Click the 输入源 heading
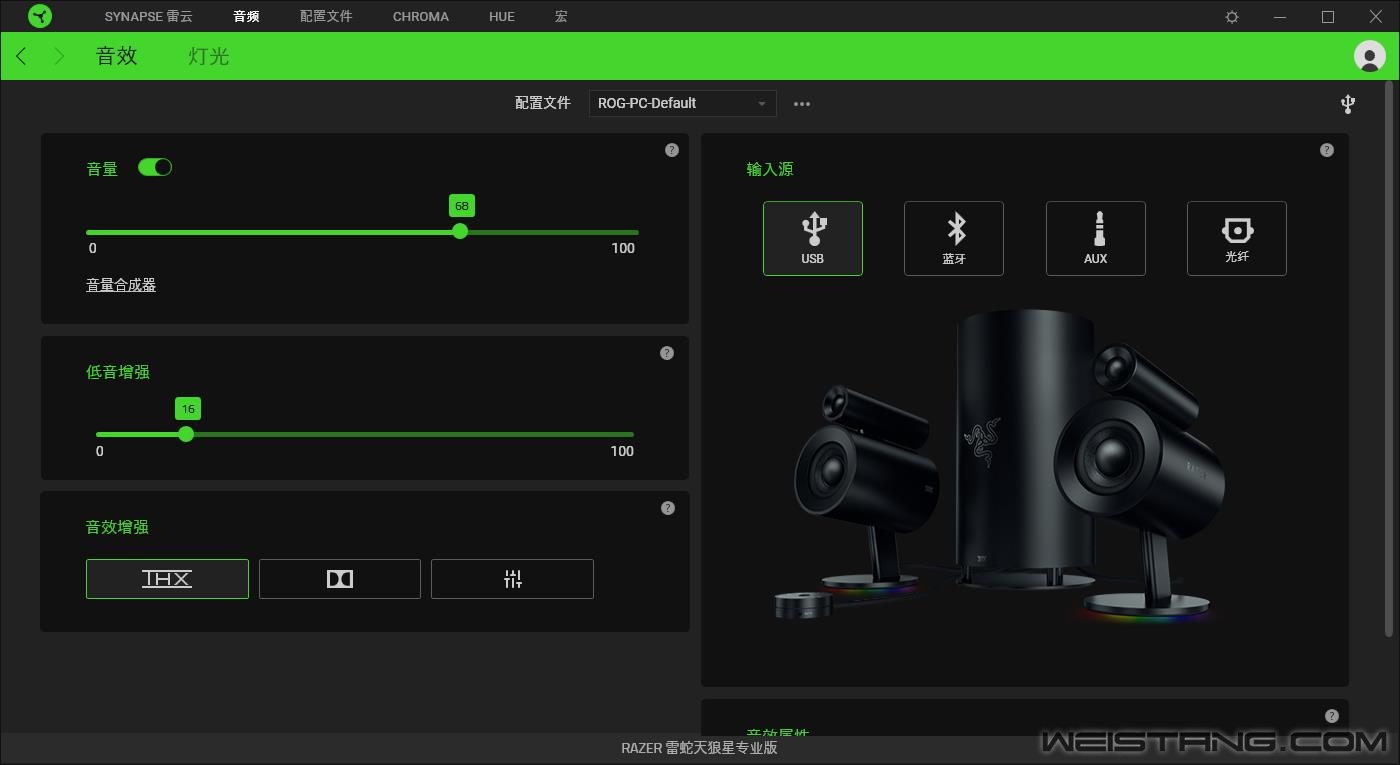The height and width of the screenshot is (765, 1400). 770,169
